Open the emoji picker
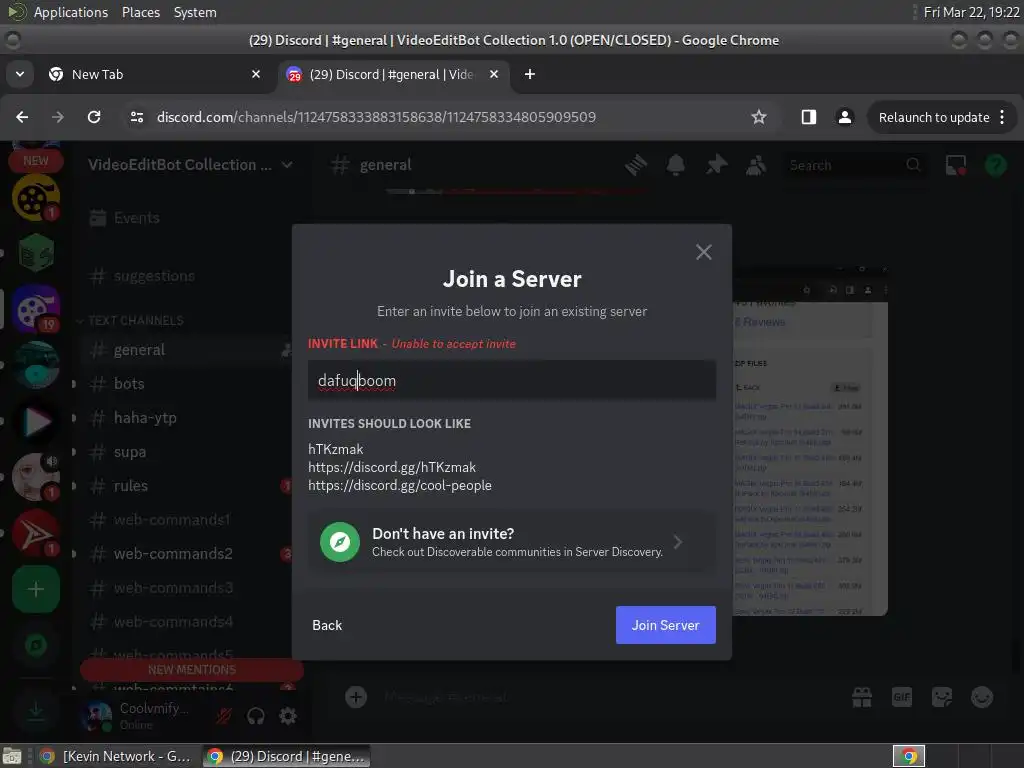The image size is (1024, 768). [982, 697]
